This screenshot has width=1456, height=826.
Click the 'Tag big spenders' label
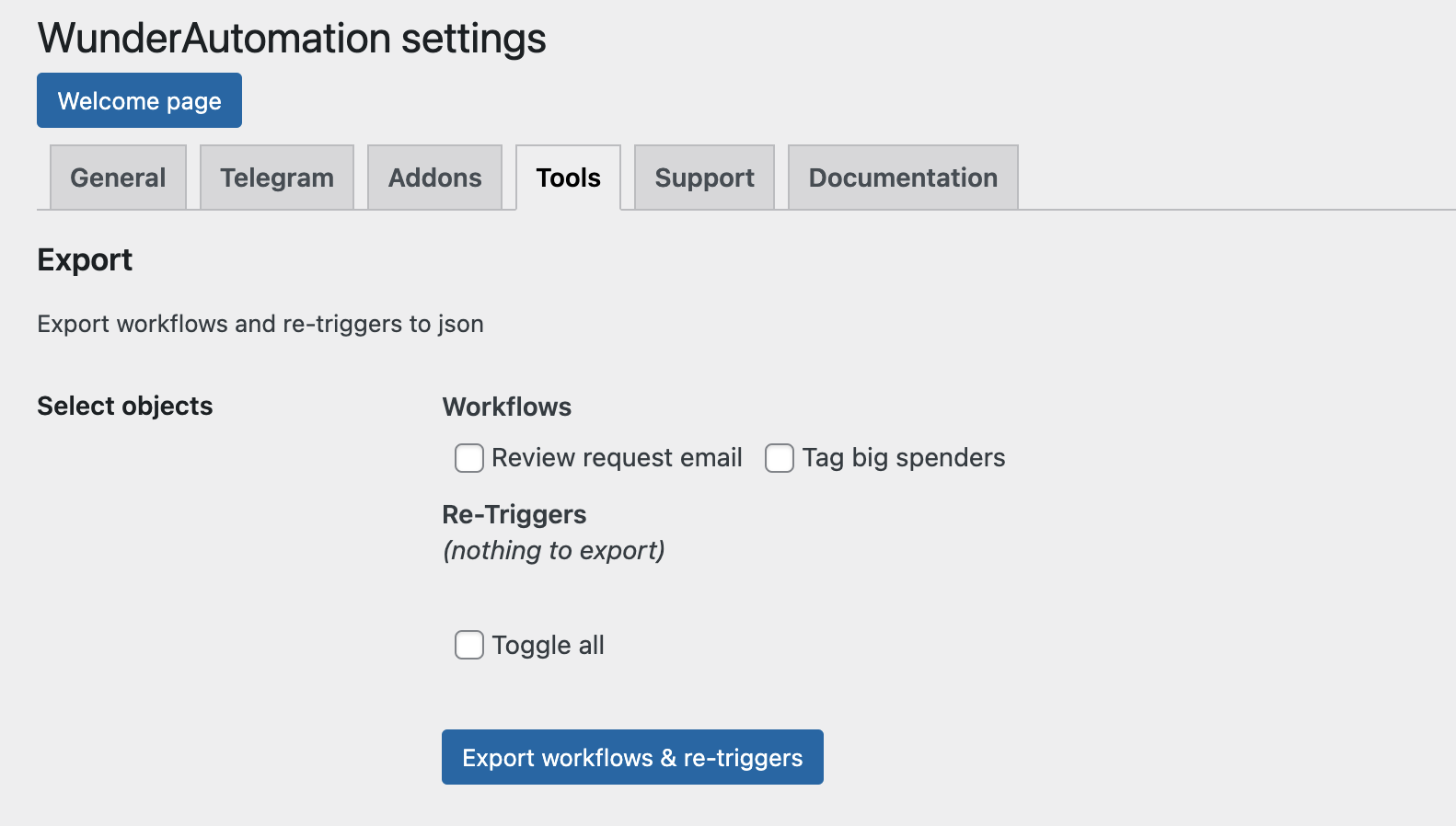[x=904, y=458]
